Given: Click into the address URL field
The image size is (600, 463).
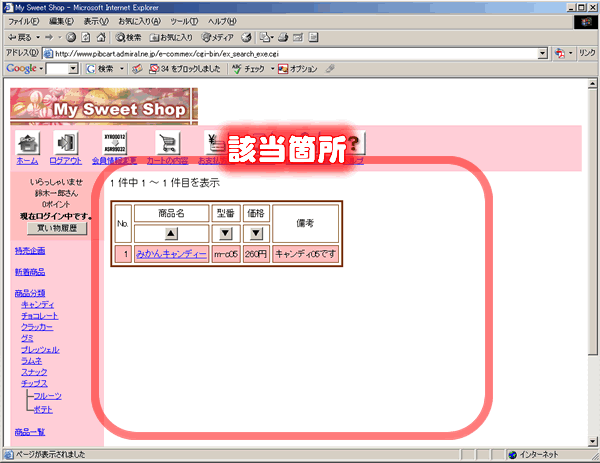Looking at the screenshot, I should point(295,54).
